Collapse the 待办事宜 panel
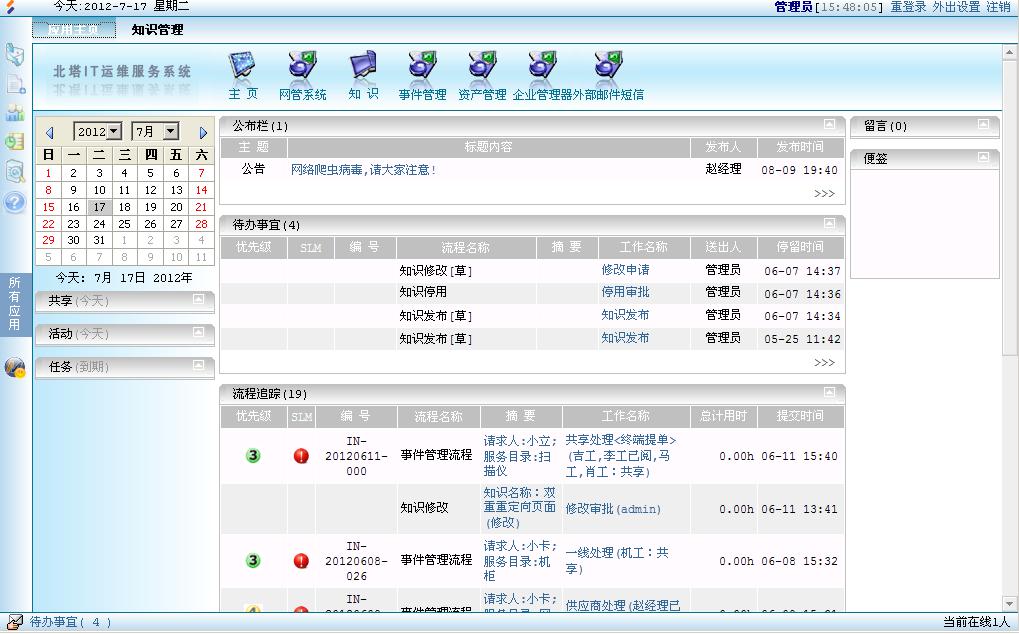The width and height of the screenshot is (1019, 634). tap(829, 224)
